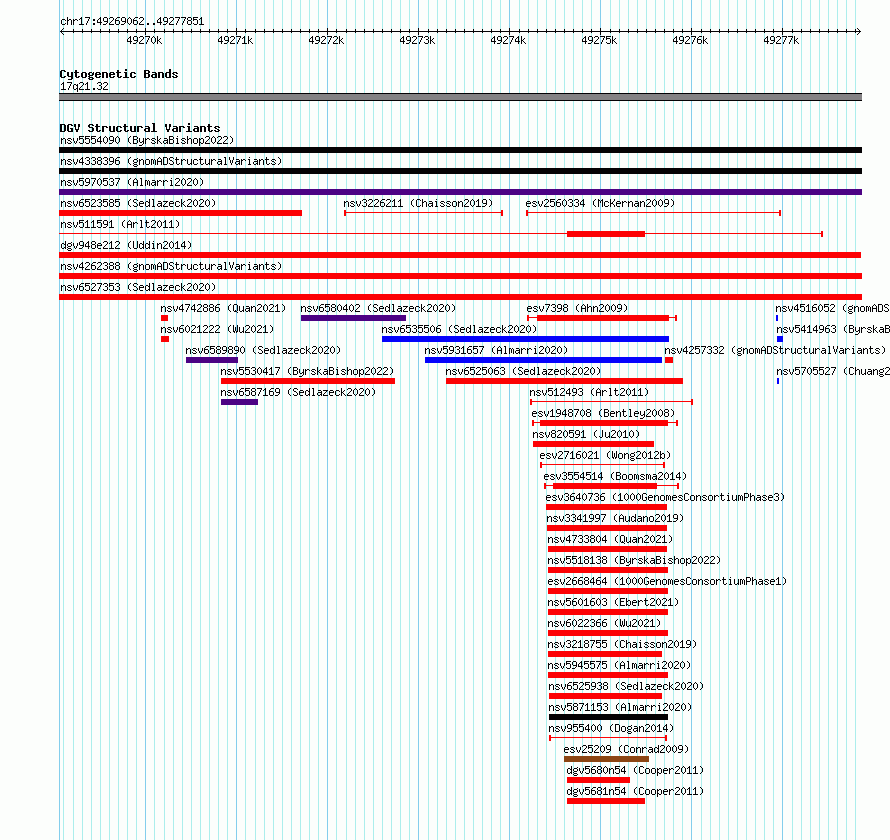890x840 pixels.
Task: Click the blue bar under nsv5931657
Action: pos(543,360)
